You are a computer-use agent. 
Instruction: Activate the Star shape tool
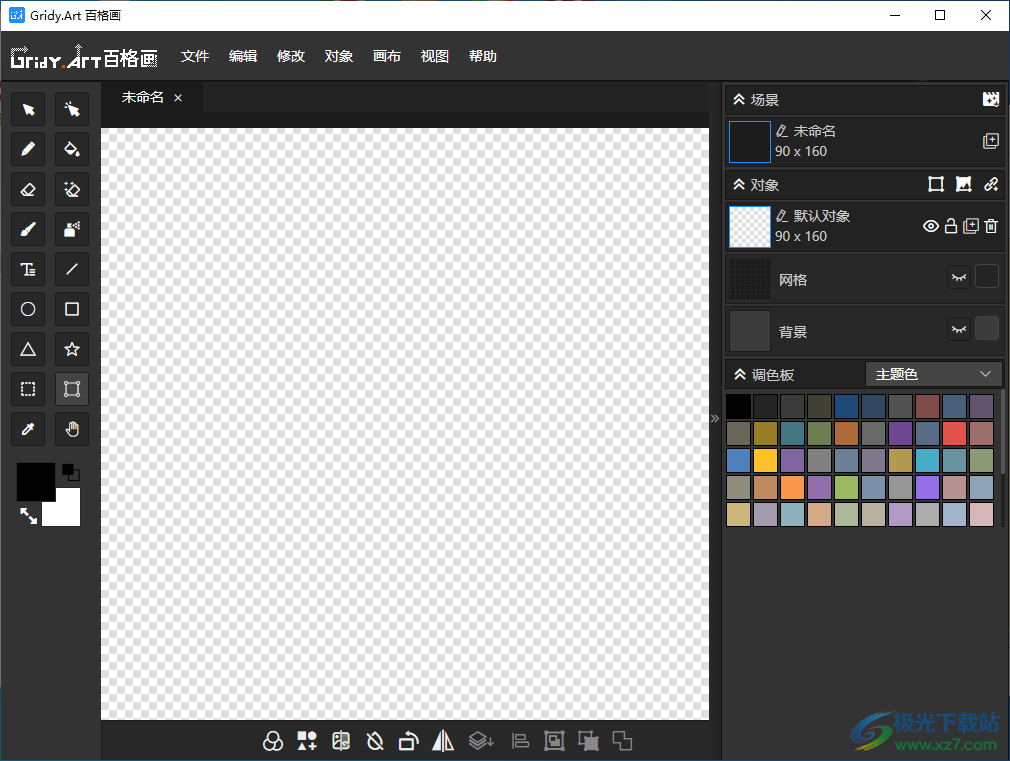pyautogui.click(x=72, y=349)
